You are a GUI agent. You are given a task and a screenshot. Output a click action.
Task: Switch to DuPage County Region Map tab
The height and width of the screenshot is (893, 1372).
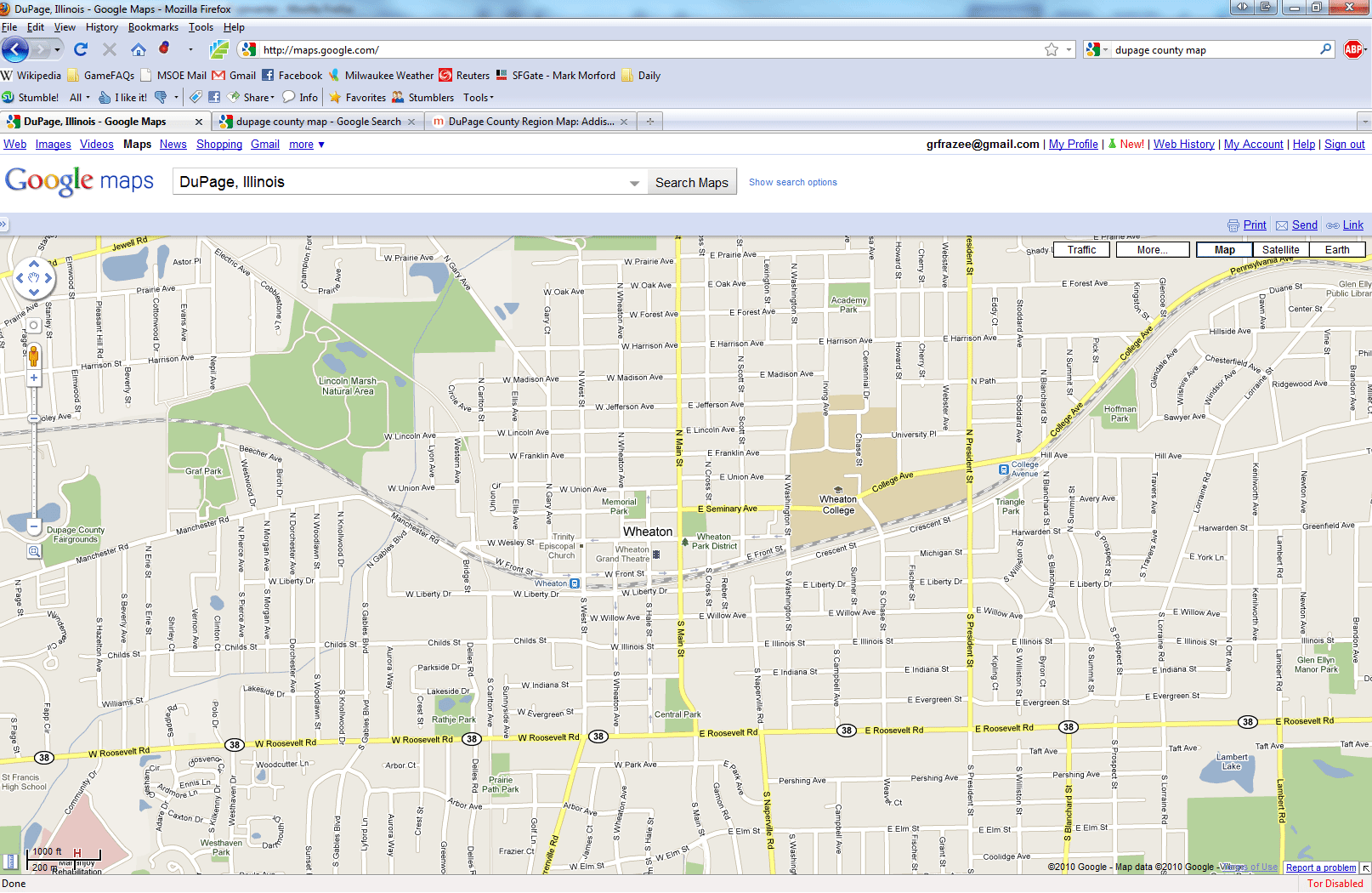pos(530,122)
